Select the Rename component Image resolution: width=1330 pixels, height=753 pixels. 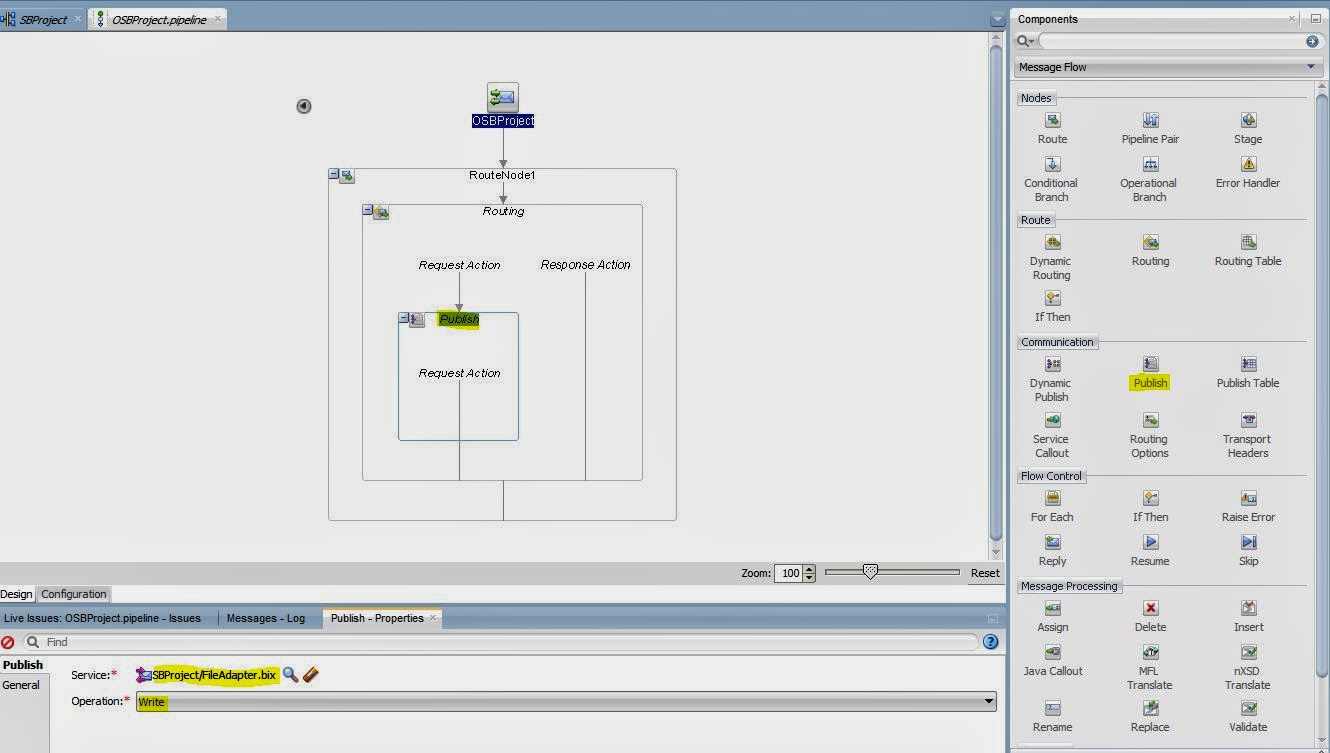pyautogui.click(x=1052, y=716)
